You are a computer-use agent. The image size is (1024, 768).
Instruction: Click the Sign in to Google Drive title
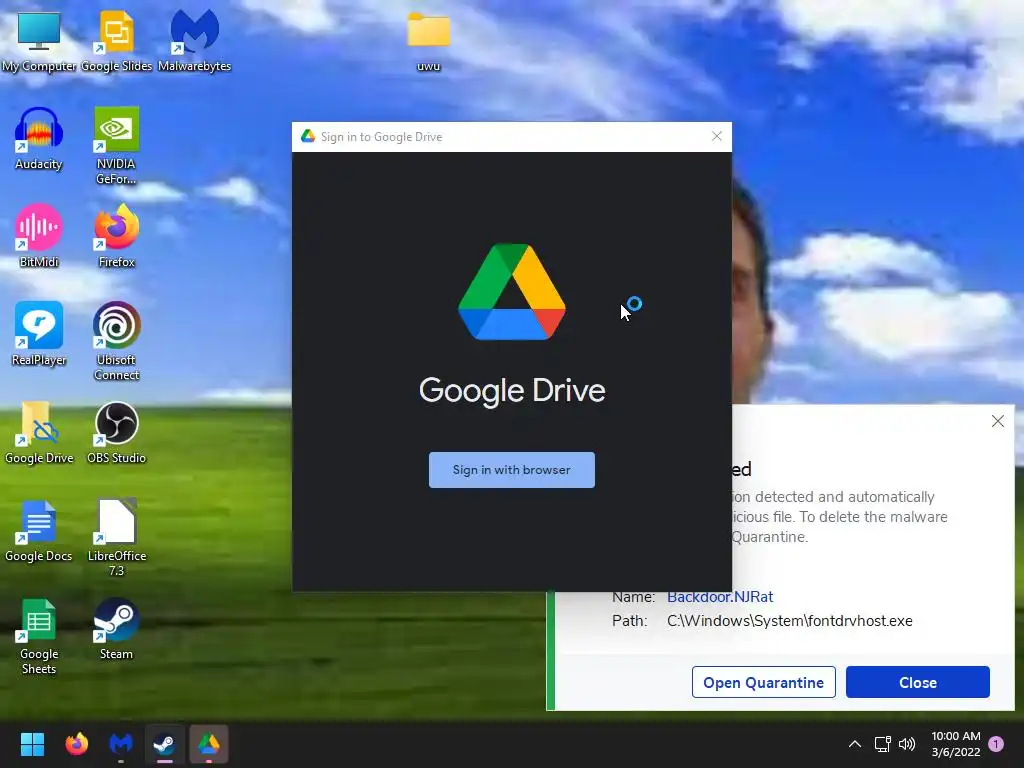pyautogui.click(x=381, y=137)
